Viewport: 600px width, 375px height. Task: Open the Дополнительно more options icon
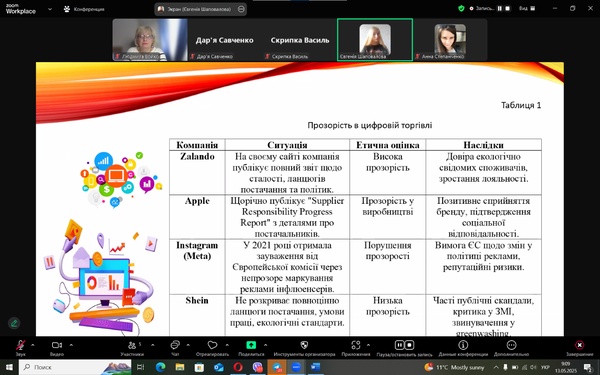tap(511, 345)
